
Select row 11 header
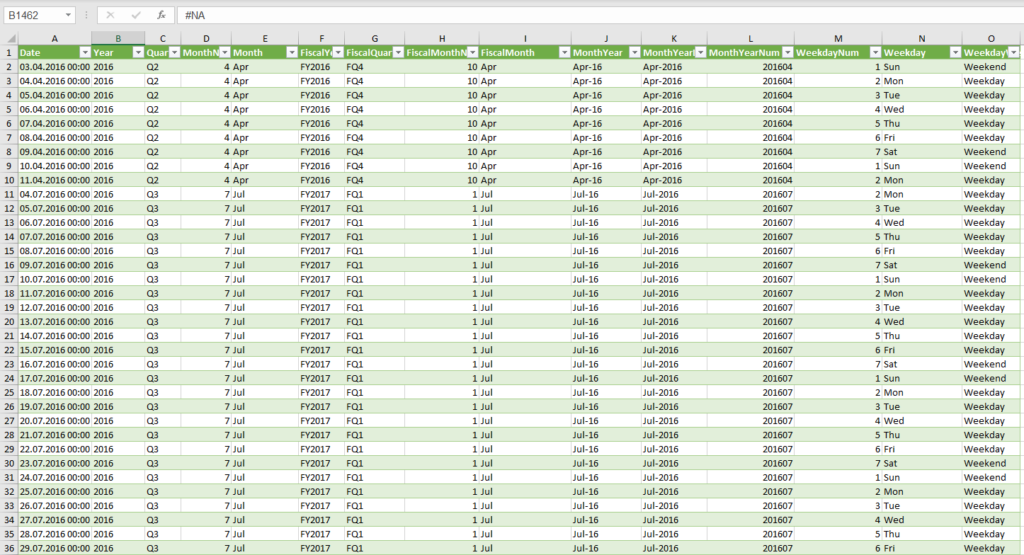click(x=8, y=194)
